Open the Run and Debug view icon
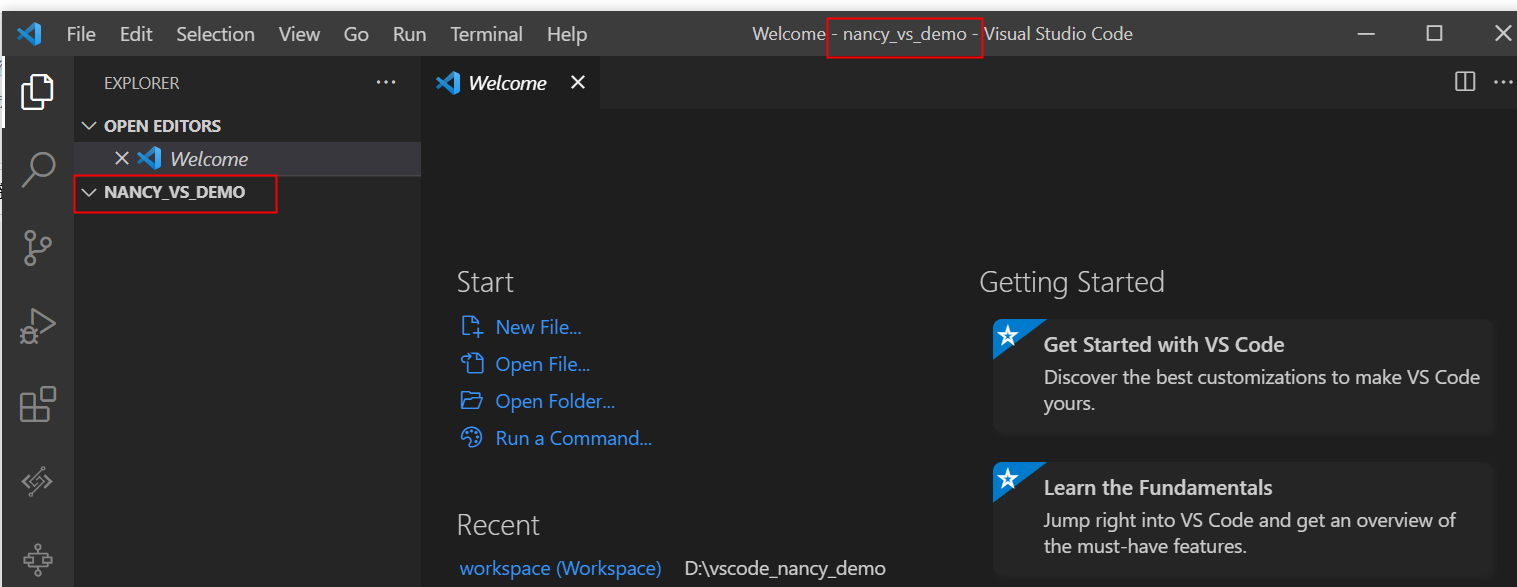This screenshot has width=1517, height=587. tap(37, 327)
